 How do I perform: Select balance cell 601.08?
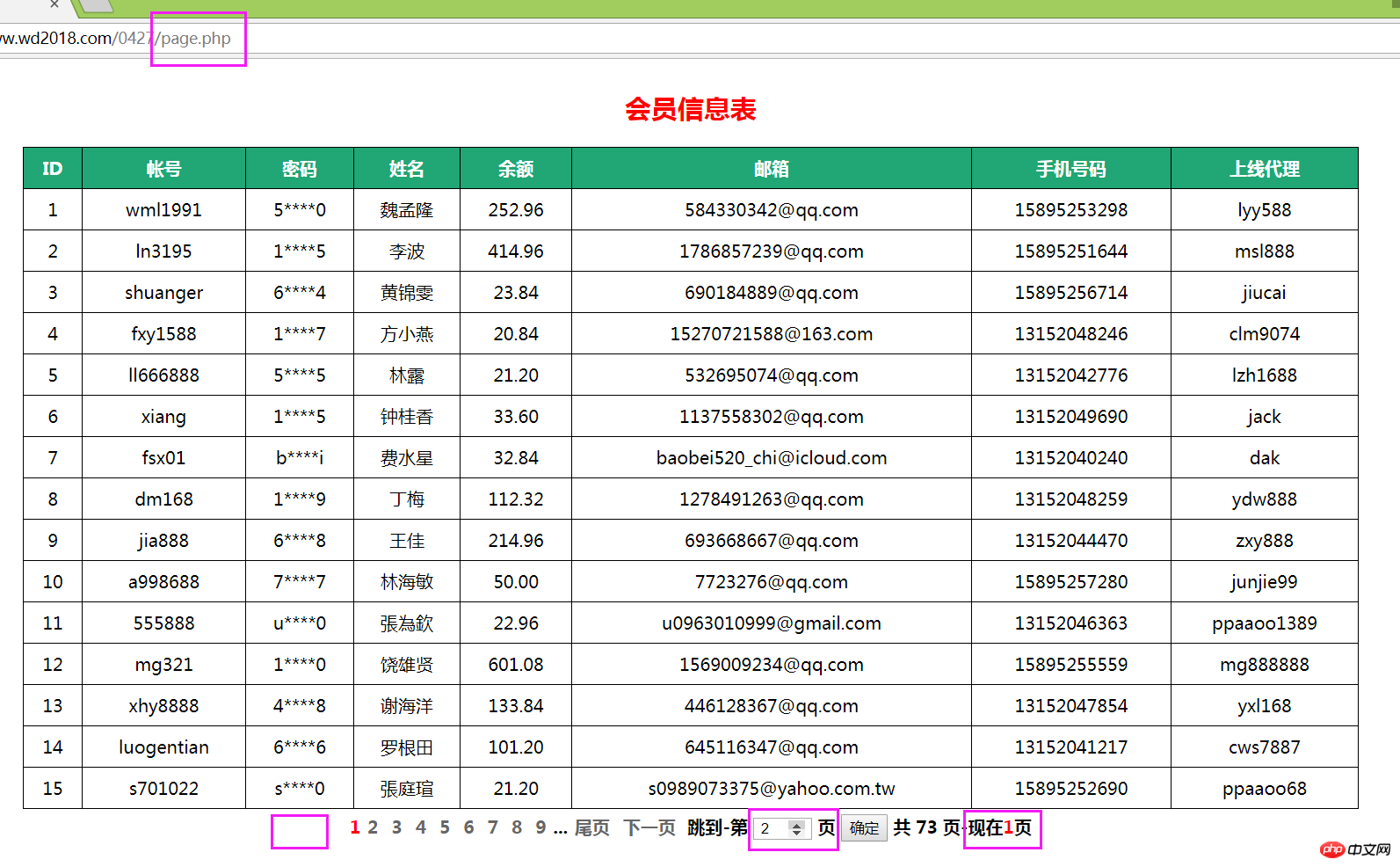[516, 665]
